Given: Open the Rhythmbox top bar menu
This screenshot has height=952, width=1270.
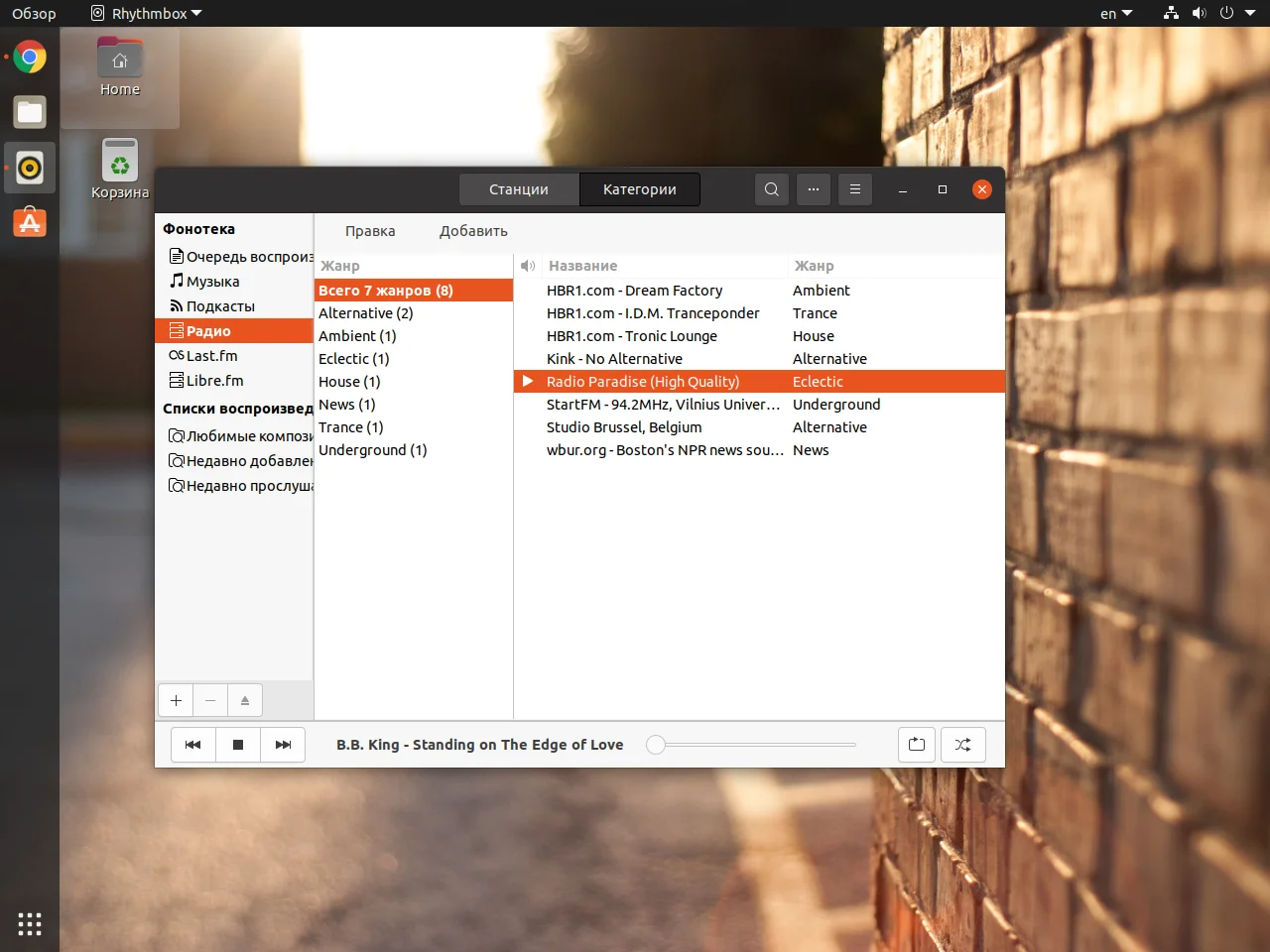Looking at the screenshot, I should tap(145, 13).
